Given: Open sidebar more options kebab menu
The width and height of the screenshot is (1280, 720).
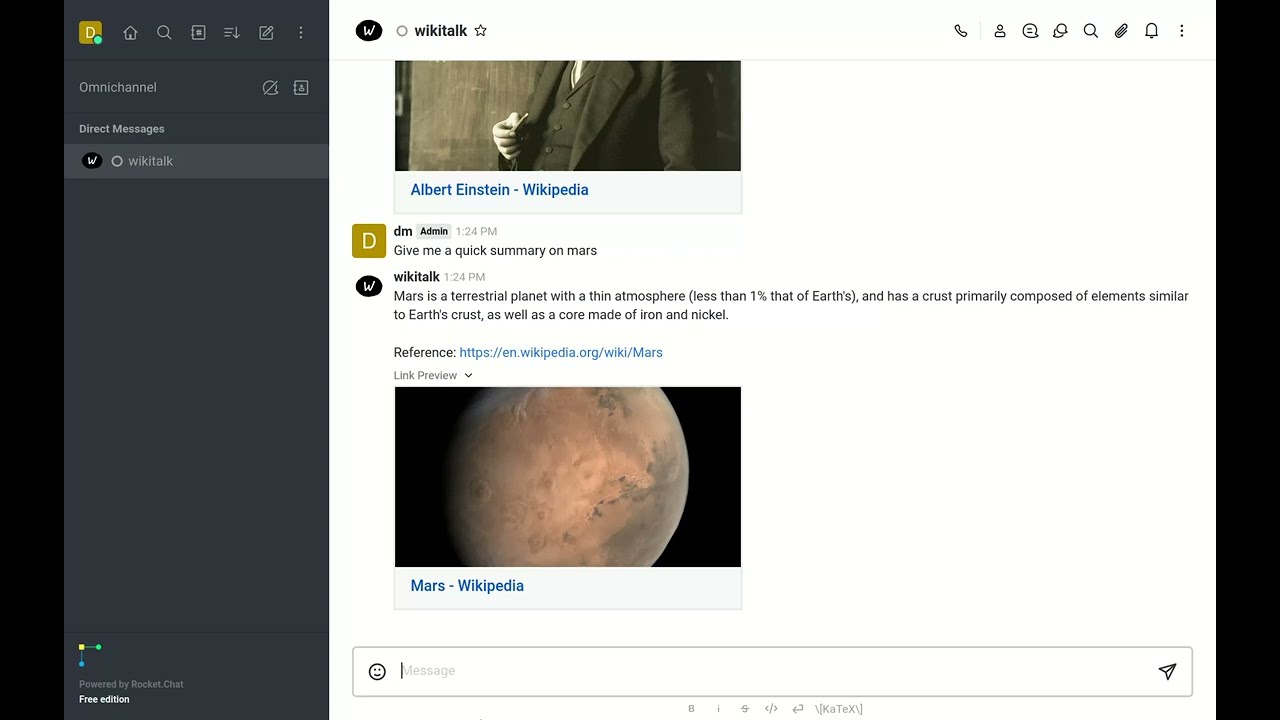Looking at the screenshot, I should click(x=300, y=32).
